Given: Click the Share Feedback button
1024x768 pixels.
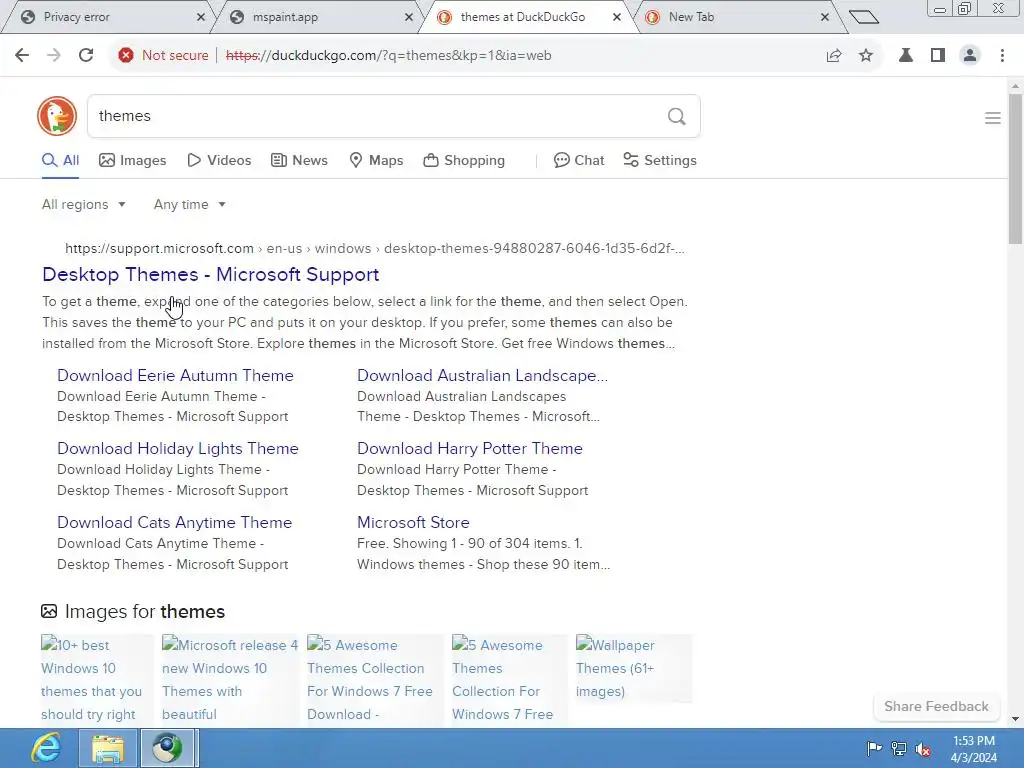Looking at the screenshot, I should (936, 707).
